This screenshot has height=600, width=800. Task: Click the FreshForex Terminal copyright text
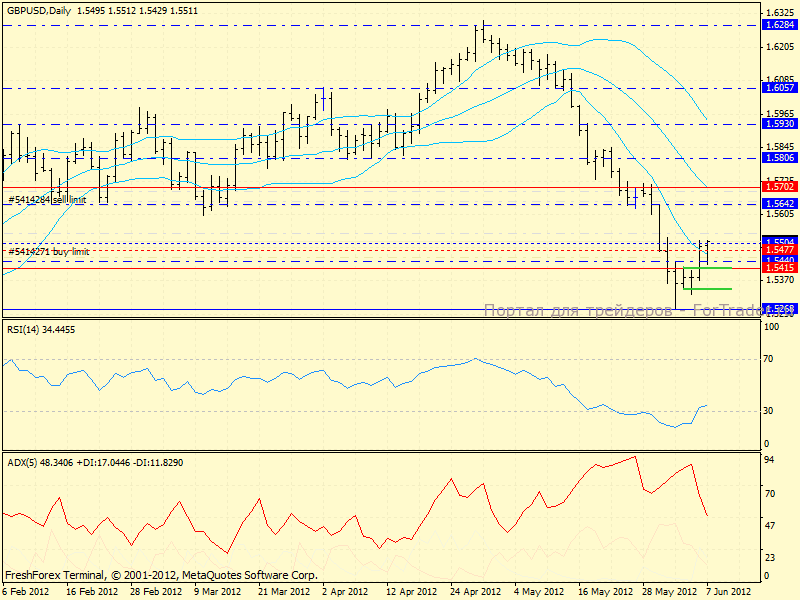(x=161, y=575)
